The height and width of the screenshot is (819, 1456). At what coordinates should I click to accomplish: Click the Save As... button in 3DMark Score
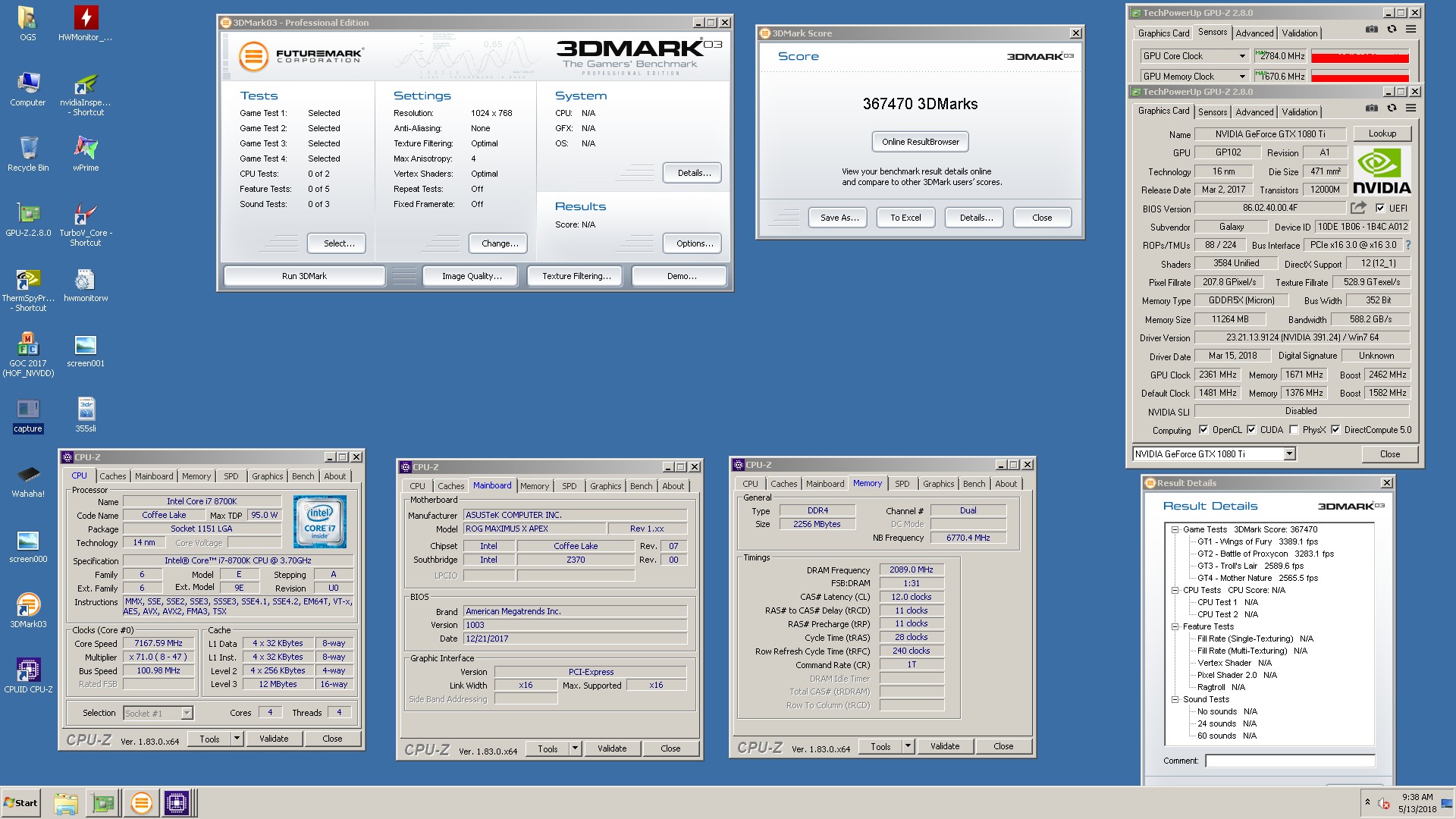(x=839, y=218)
